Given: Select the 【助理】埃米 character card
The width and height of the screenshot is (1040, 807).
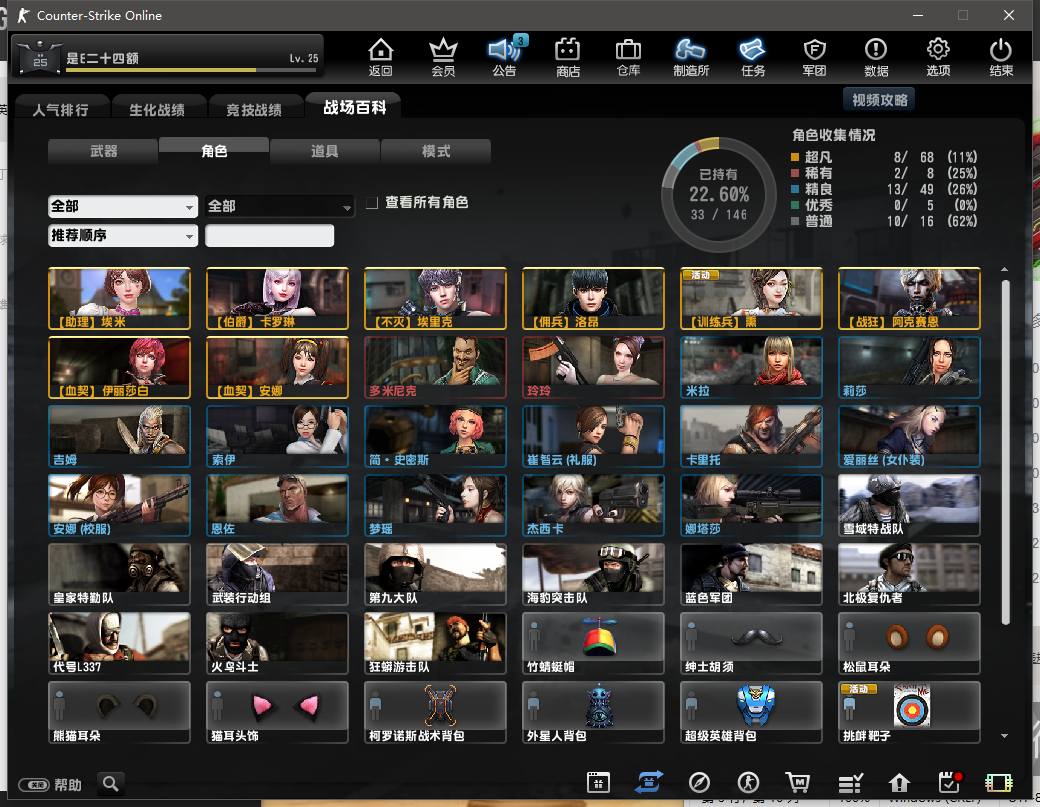Looking at the screenshot, I should 119,298.
